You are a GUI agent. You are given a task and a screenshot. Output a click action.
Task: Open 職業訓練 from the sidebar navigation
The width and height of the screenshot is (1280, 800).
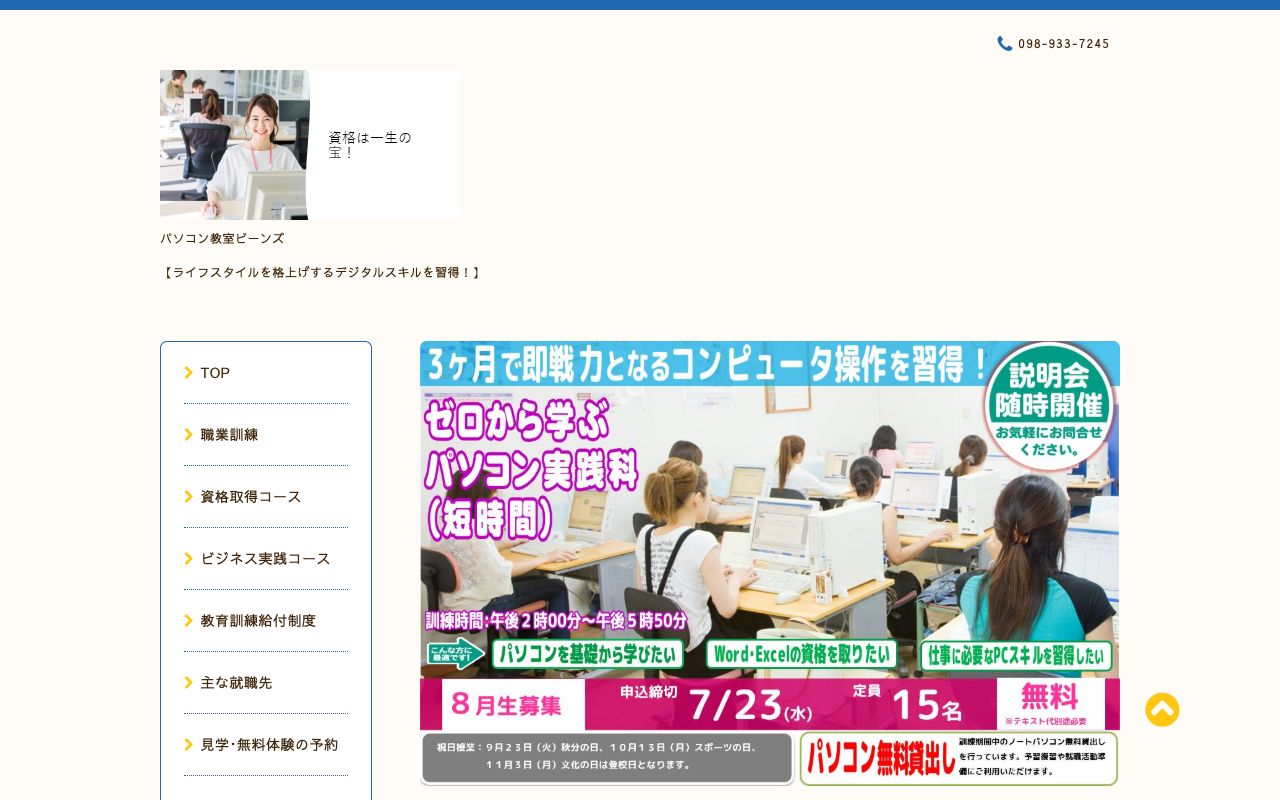tap(228, 434)
